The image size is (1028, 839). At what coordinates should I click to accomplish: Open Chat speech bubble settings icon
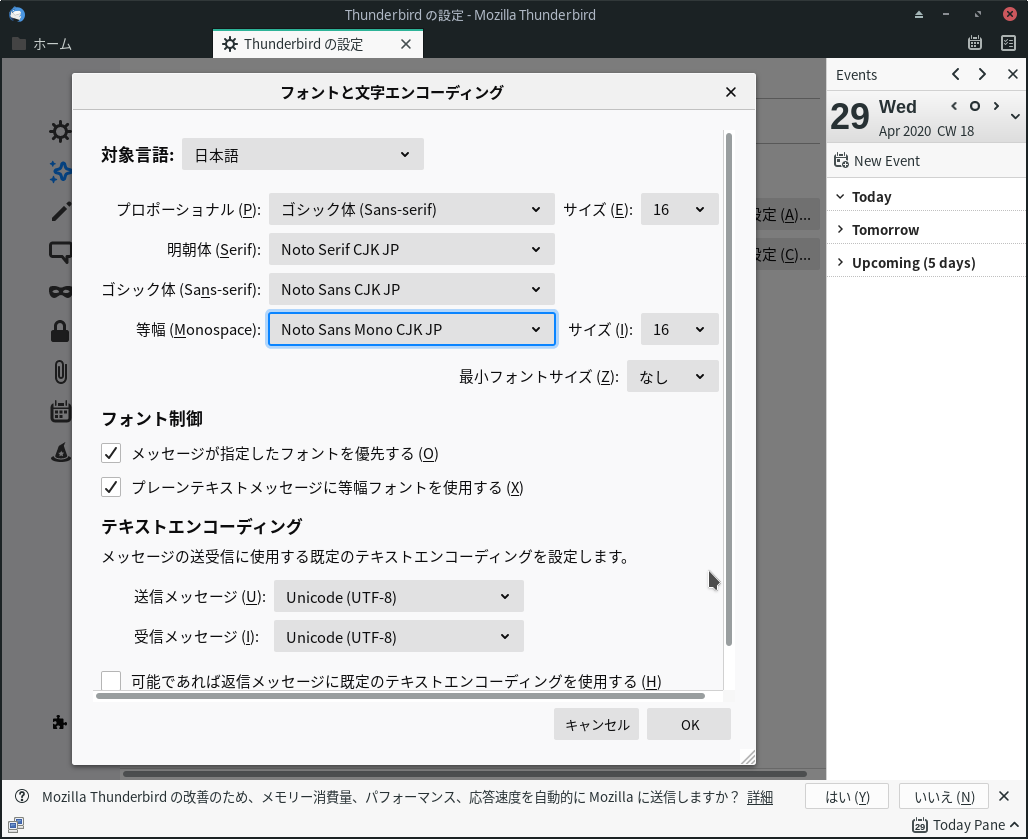[x=60, y=252]
